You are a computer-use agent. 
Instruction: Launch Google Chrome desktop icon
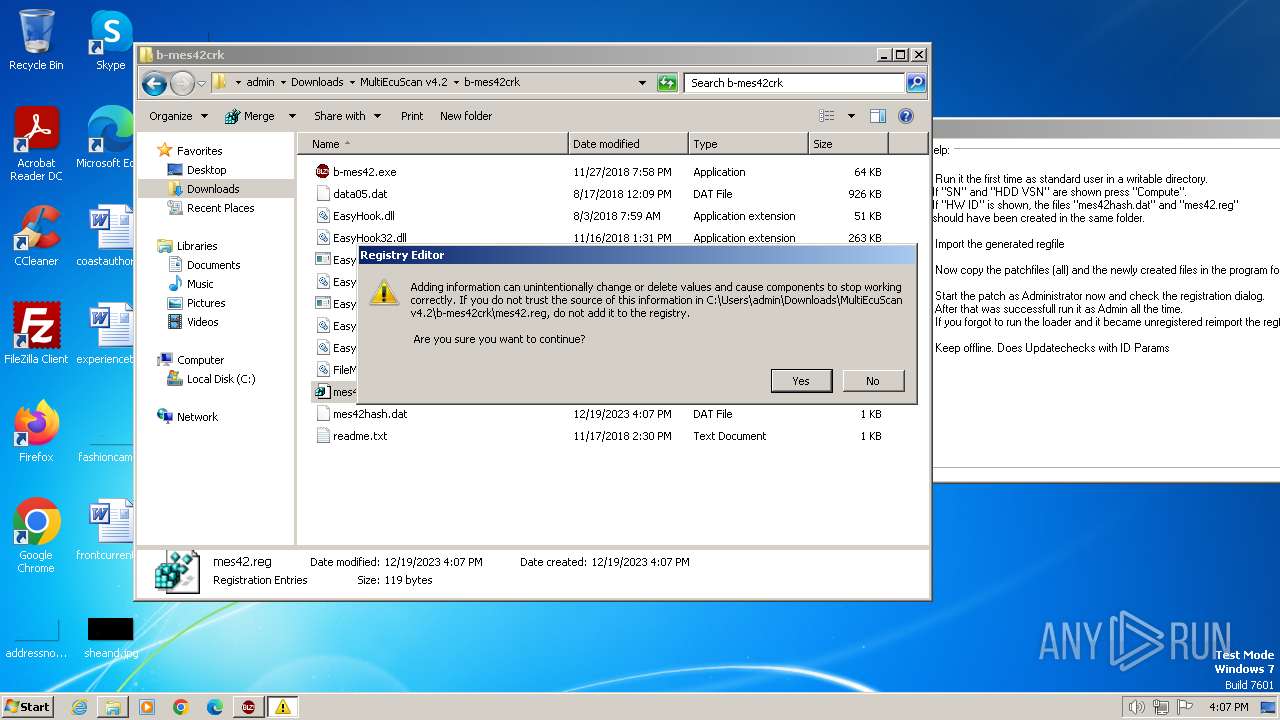coord(36,536)
